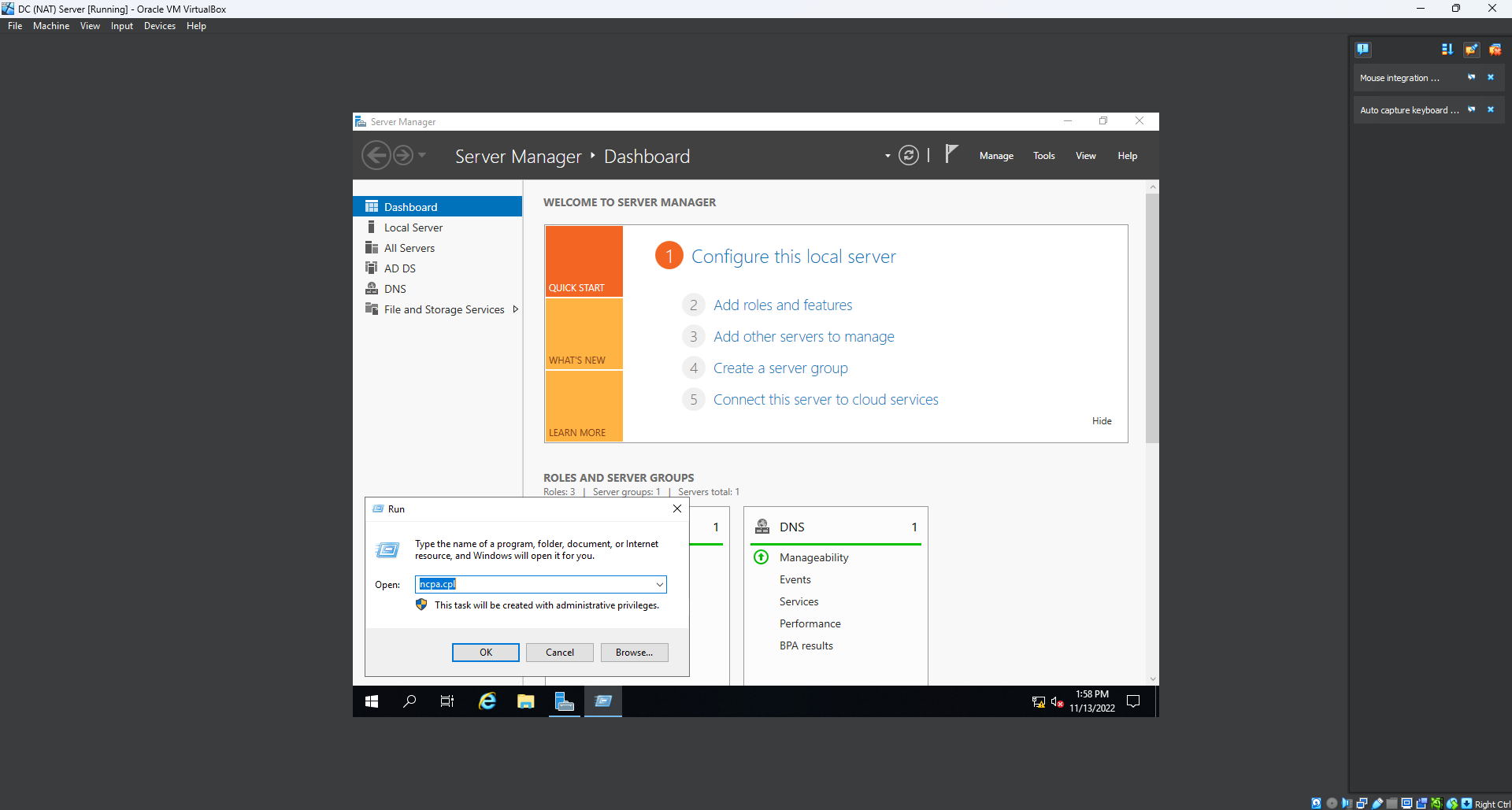Viewport: 1512px width, 810px height.
Task: Click BPA results in the DNS tile
Action: tap(806, 645)
